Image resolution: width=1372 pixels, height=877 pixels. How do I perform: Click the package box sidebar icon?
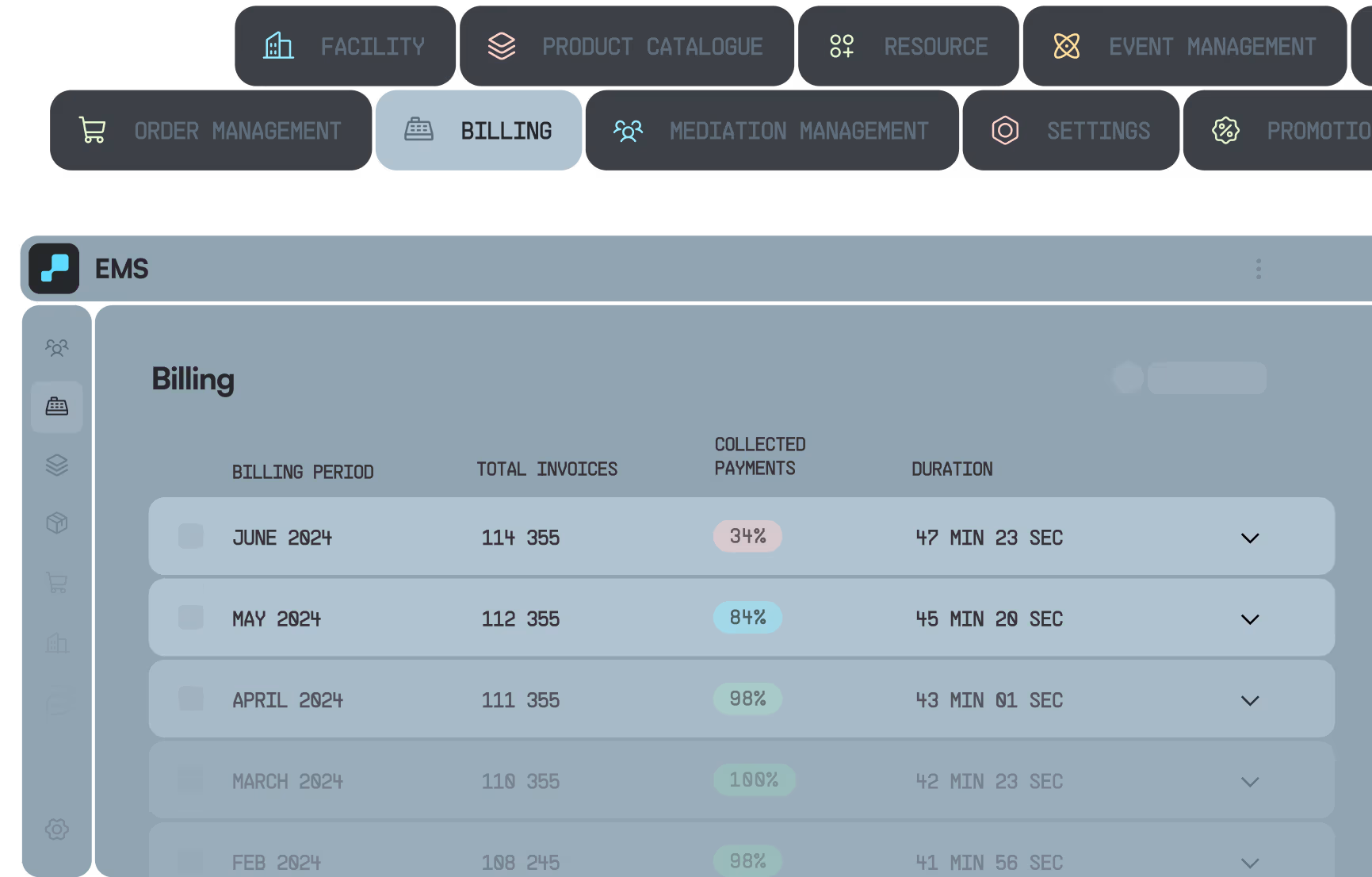point(57,523)
